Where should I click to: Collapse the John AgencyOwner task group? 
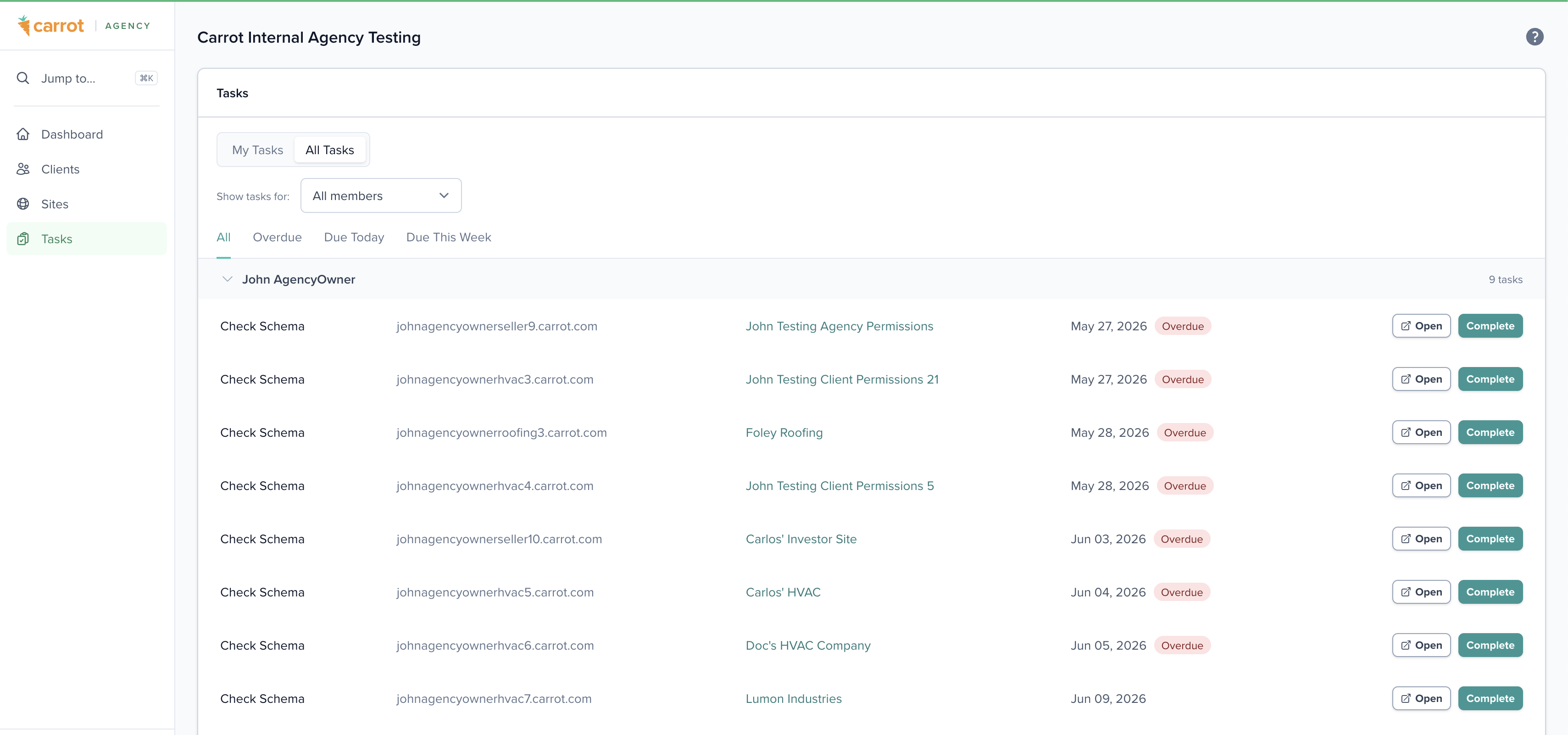(227, 279)
